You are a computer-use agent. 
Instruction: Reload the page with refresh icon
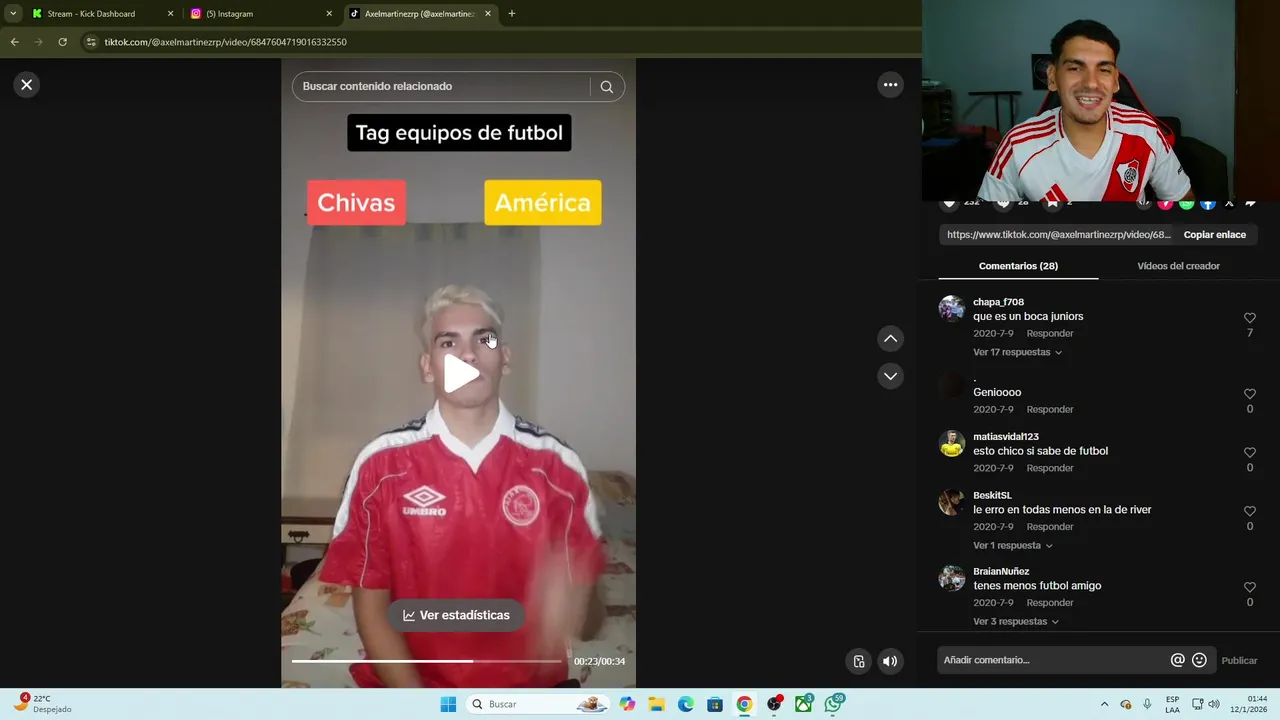click(62, 42)
